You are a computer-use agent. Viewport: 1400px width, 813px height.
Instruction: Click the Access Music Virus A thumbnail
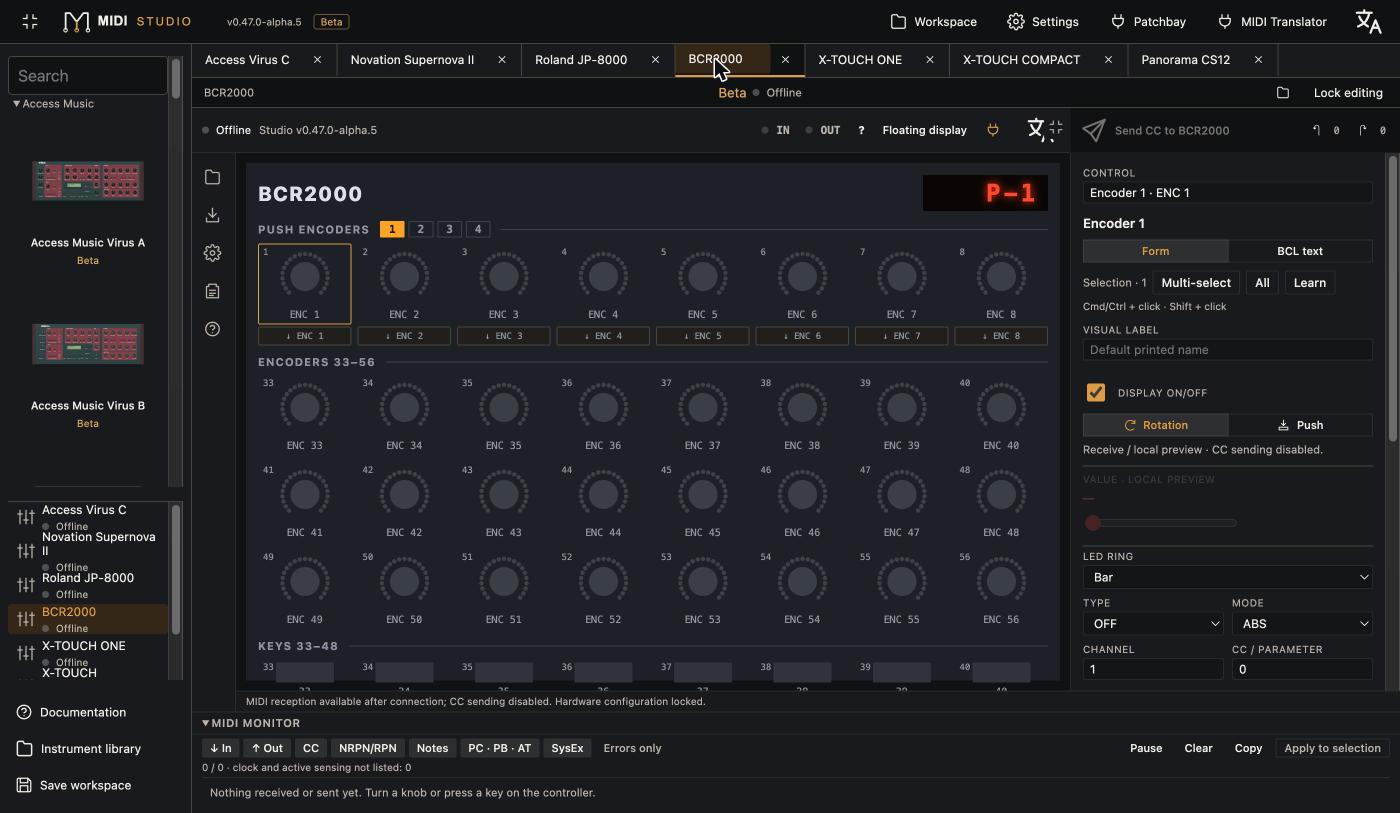87,181
